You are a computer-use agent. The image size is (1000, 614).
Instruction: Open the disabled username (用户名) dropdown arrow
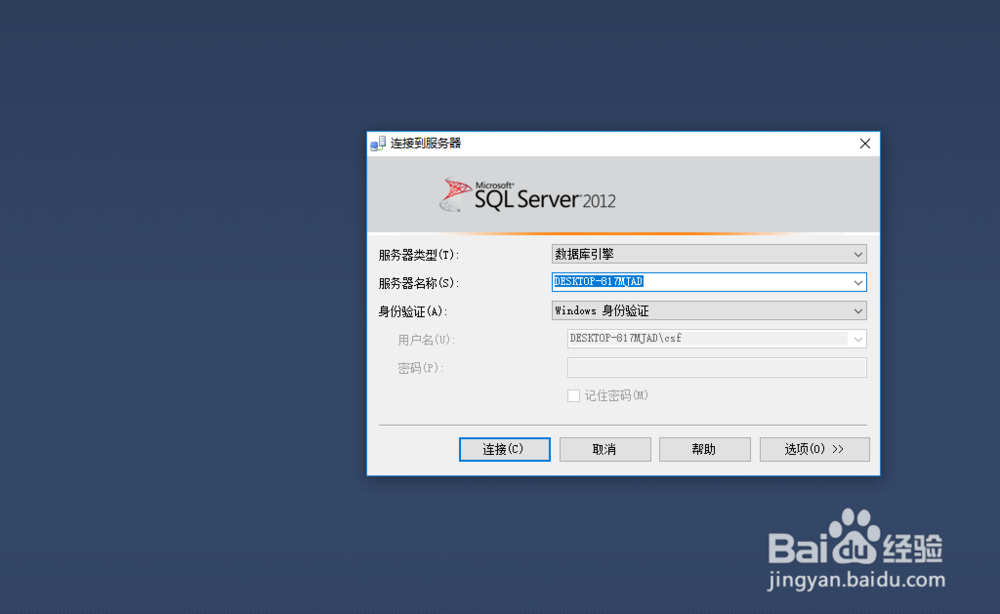858,339
